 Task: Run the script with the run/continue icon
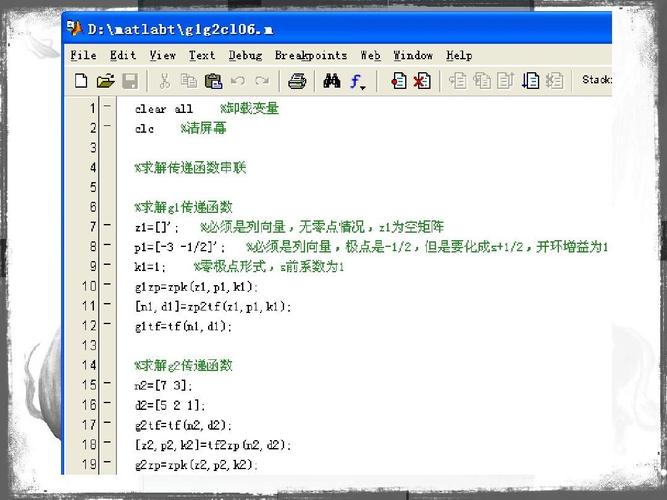pyautogui.click(x=530, y=80)
